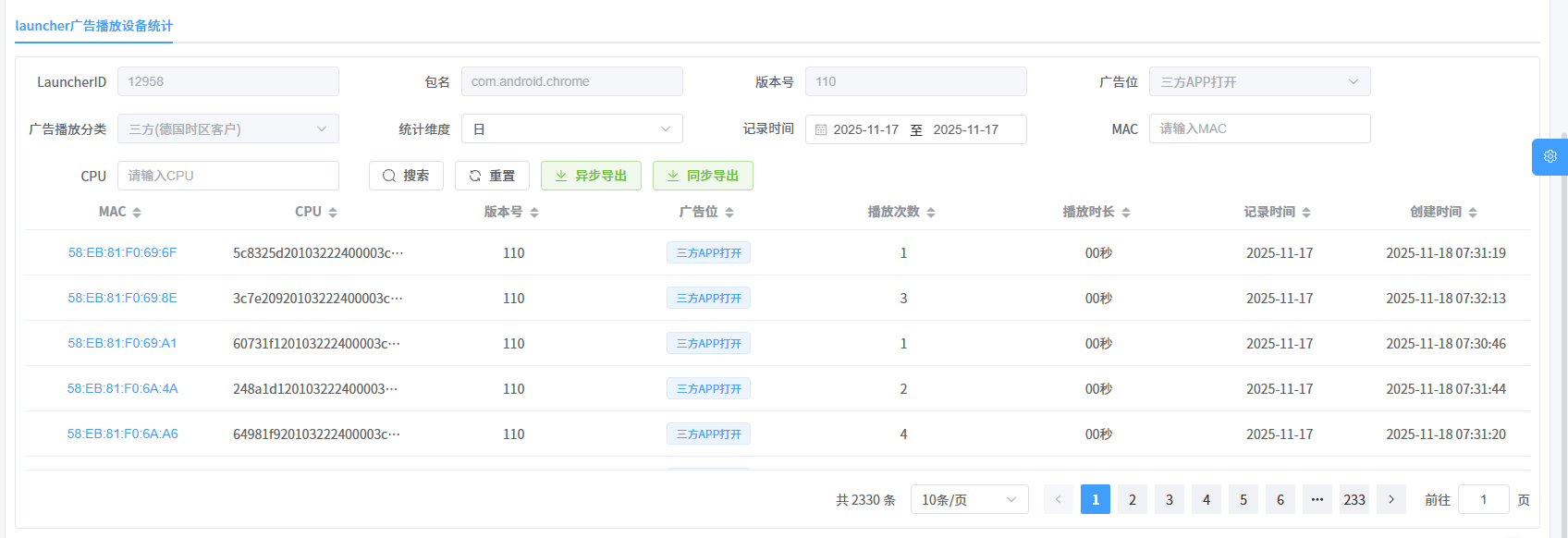Click the end date in the 记录时间 range

pos(966,129)
